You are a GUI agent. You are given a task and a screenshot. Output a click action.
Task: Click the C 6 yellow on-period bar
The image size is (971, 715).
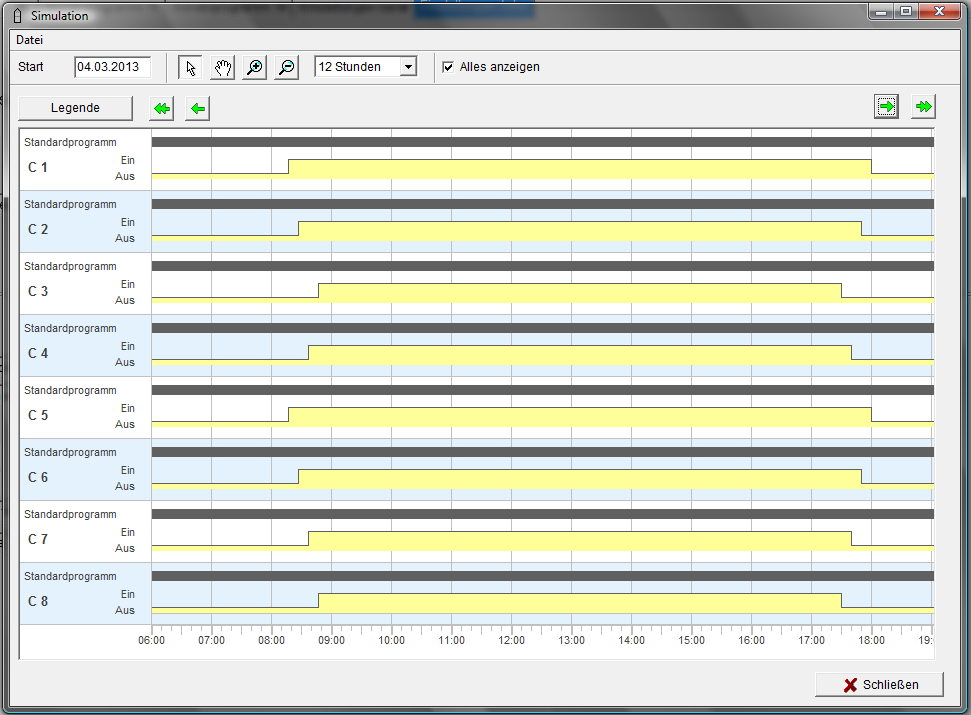[580, 479]
